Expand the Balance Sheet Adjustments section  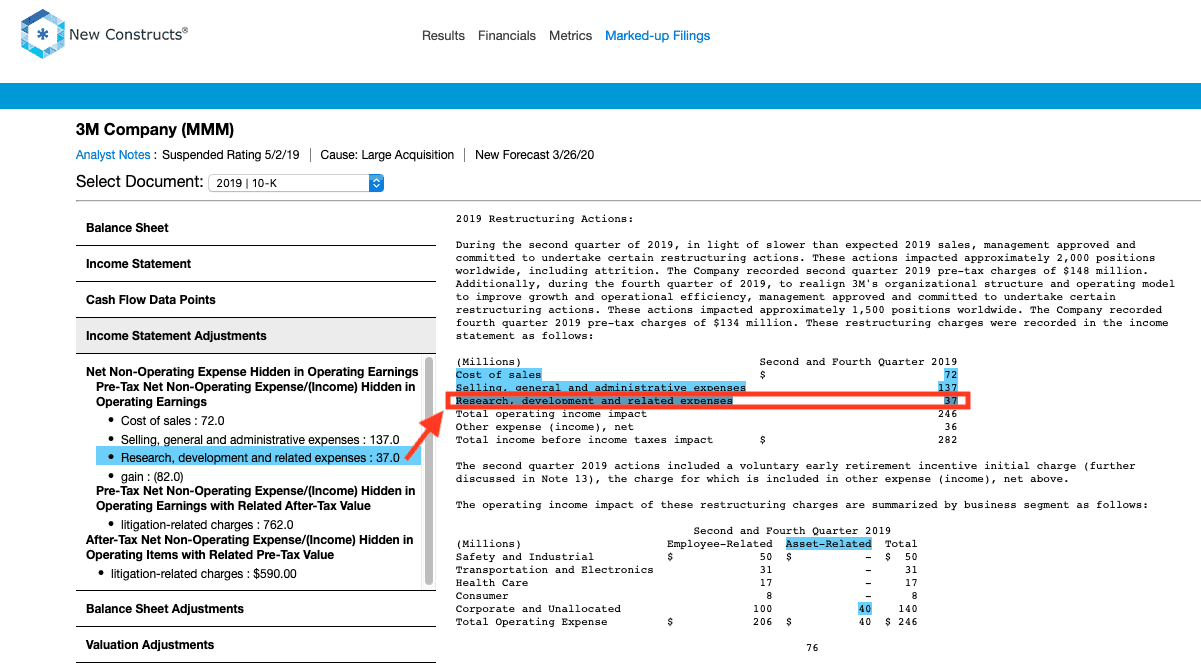(x=256, y=609)
